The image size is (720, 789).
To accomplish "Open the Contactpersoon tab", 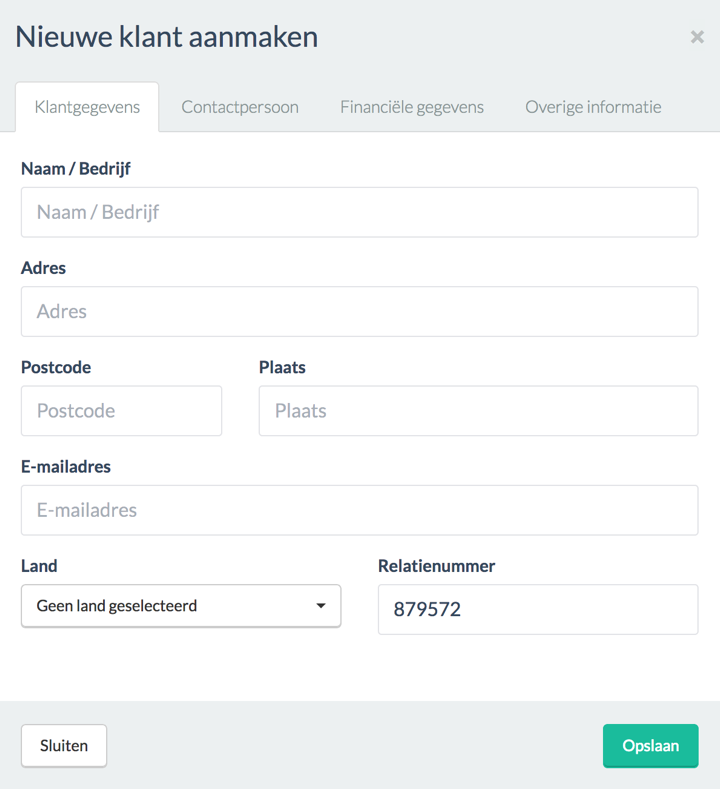I will [x=240, y=107].
